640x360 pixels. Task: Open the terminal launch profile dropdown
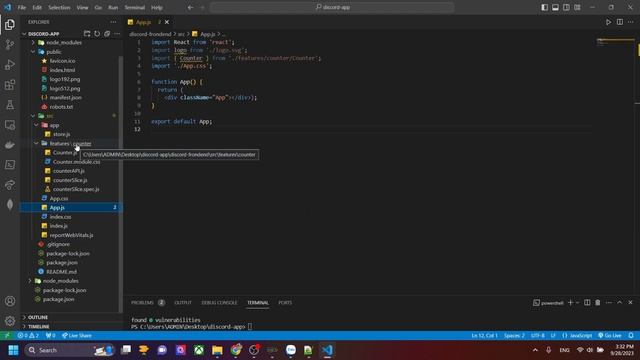(x=578, y=302)
